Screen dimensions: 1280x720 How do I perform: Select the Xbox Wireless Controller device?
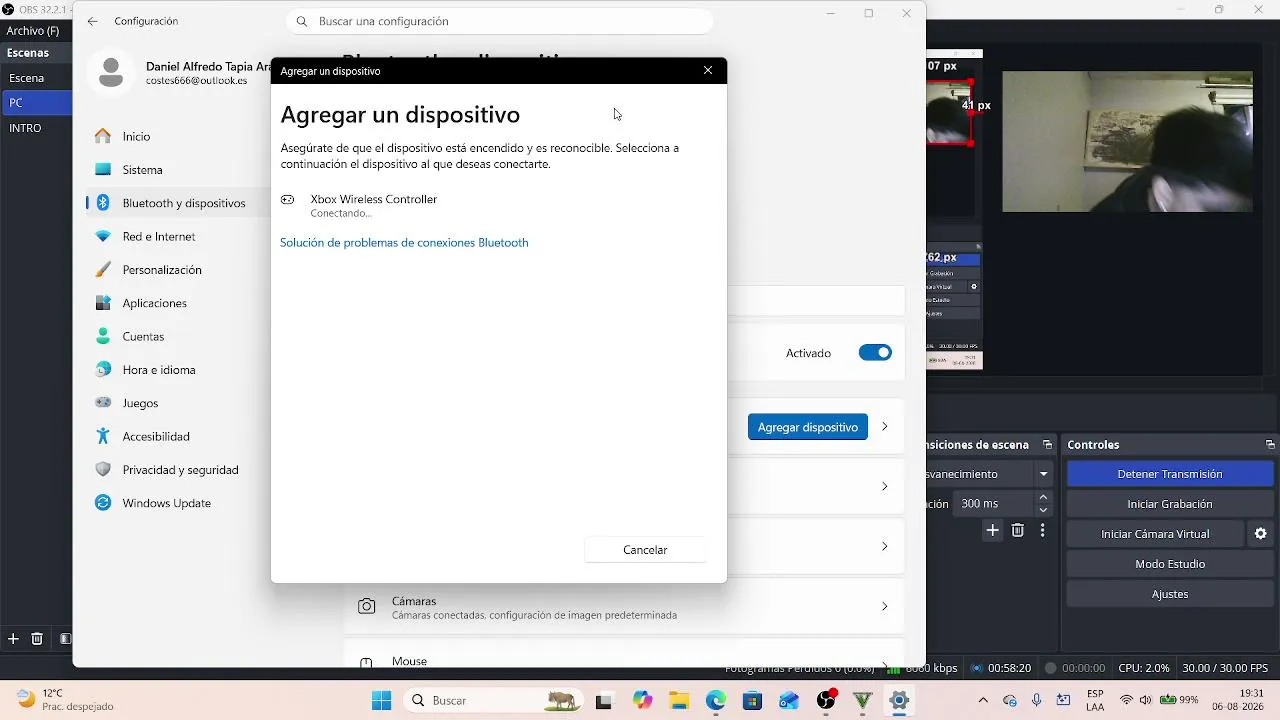click(x=499, y=205)
